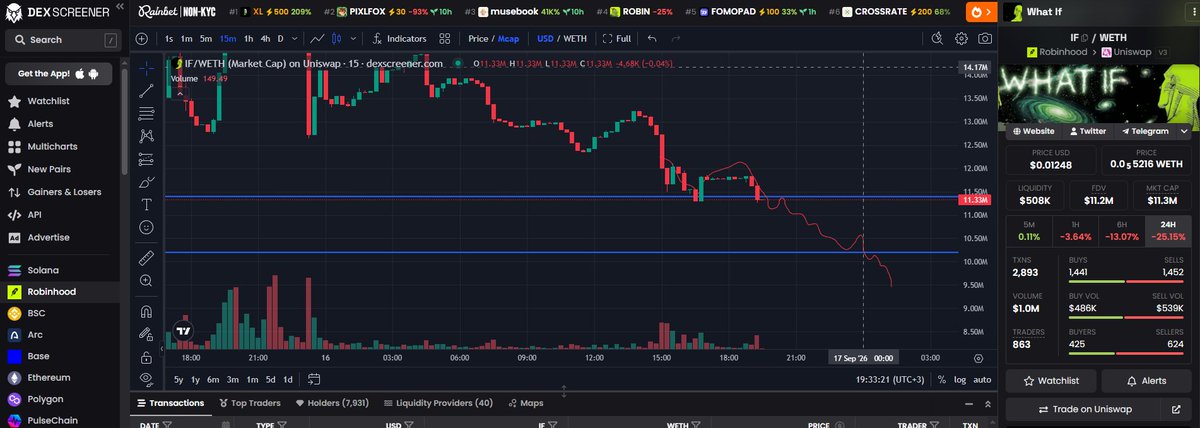Viewport: 1200px width, 428px height.
Task: Open the time interval dropdown arrow
Action: pyautogui.click(x=294, y=39)
